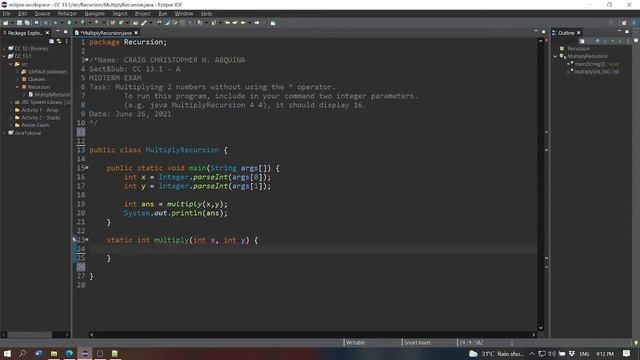
Task: Open Windows taskbar search
Action: coord(22,353)
